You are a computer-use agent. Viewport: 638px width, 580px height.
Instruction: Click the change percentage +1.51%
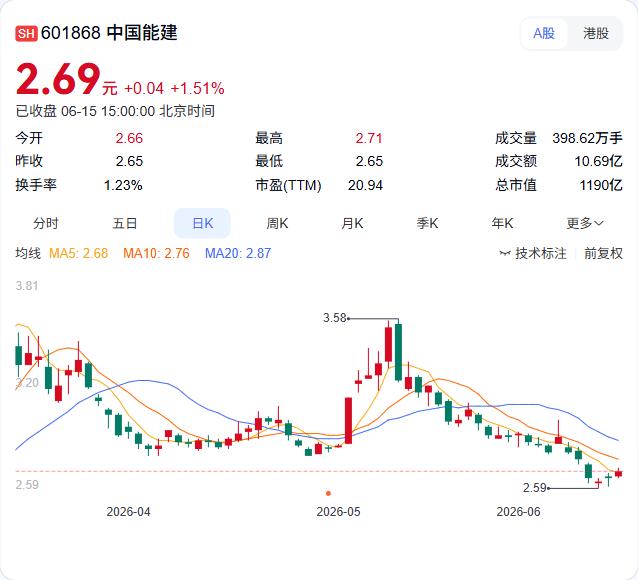197,88
